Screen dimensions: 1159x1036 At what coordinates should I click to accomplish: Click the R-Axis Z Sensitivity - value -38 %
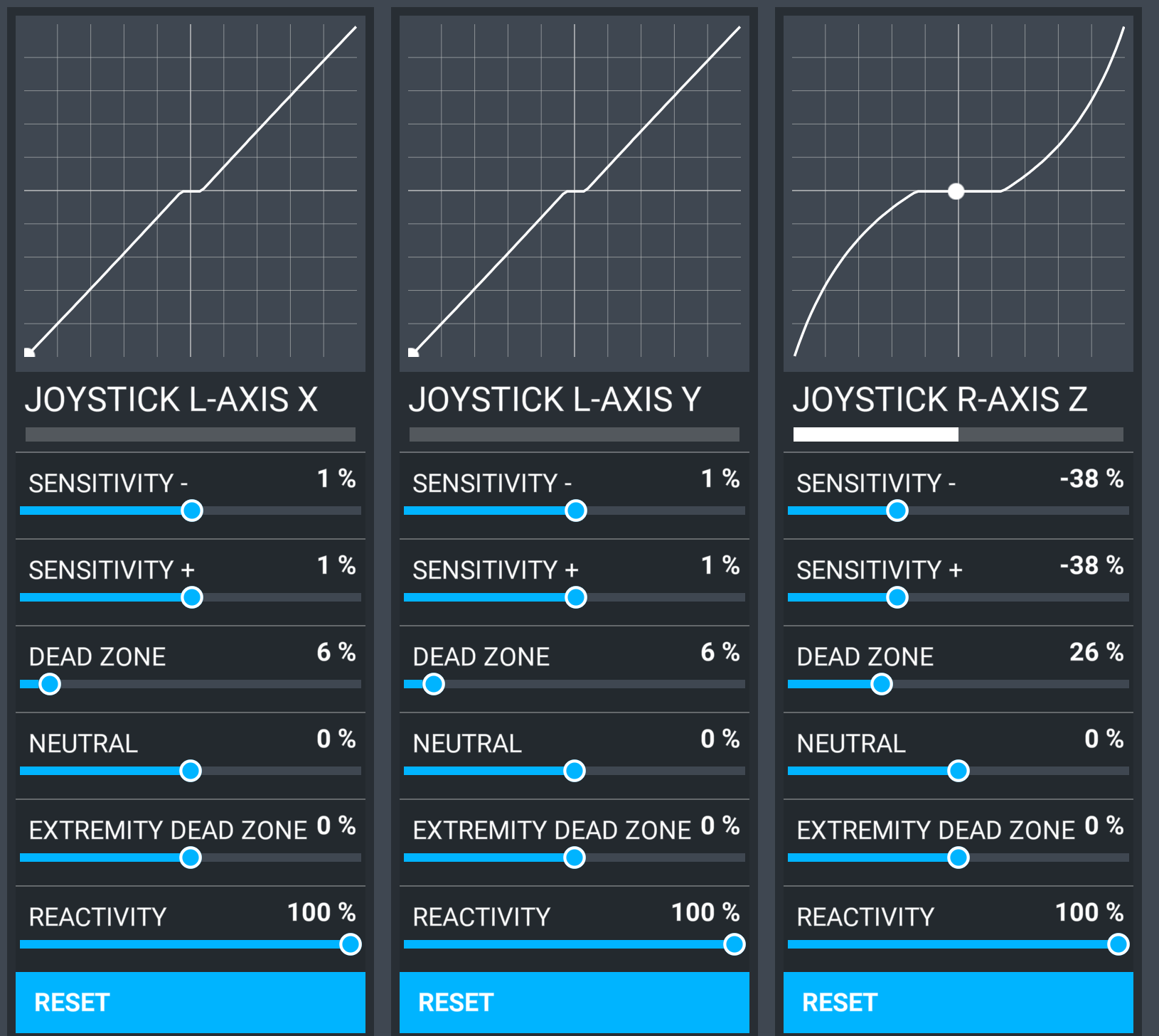[x=1091, y=479]
